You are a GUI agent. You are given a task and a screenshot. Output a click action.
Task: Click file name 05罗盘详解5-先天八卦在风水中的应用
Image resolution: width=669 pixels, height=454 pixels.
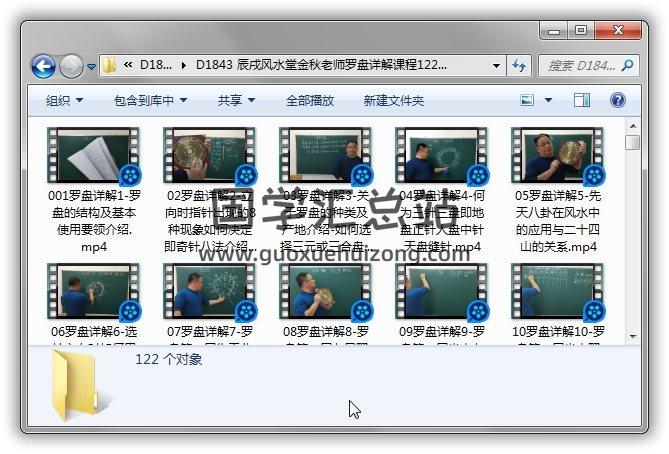(x=558, y=221)
